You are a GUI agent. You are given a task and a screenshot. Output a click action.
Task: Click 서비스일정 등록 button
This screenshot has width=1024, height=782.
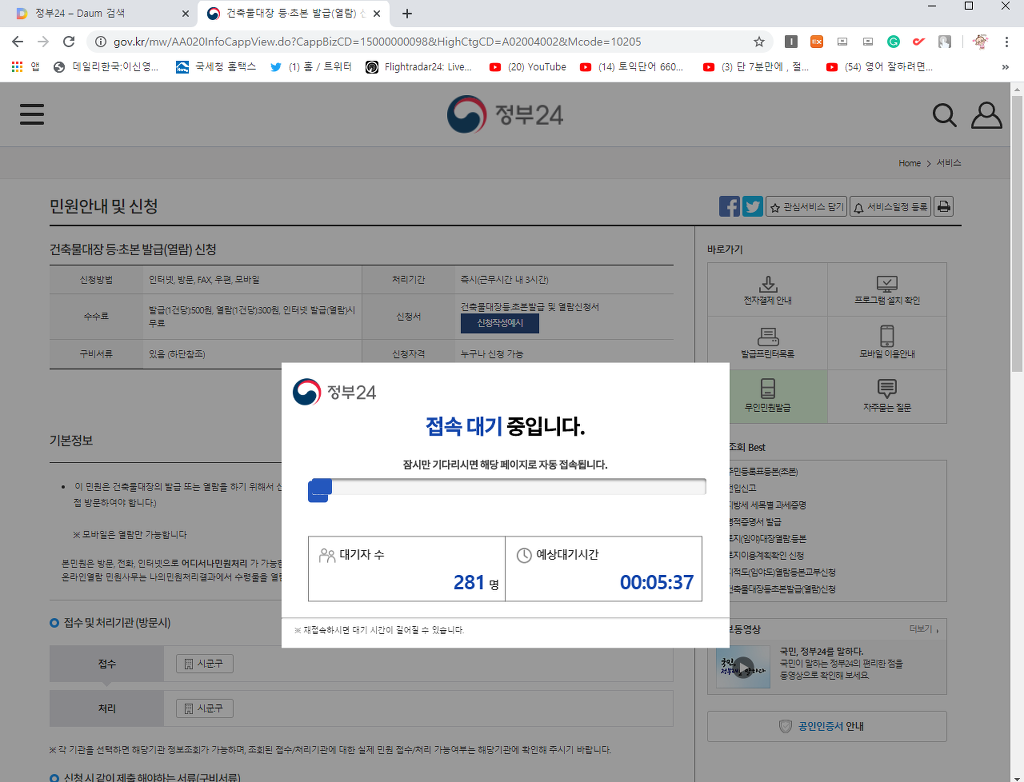pyautogui.click(x=891, y=207)
